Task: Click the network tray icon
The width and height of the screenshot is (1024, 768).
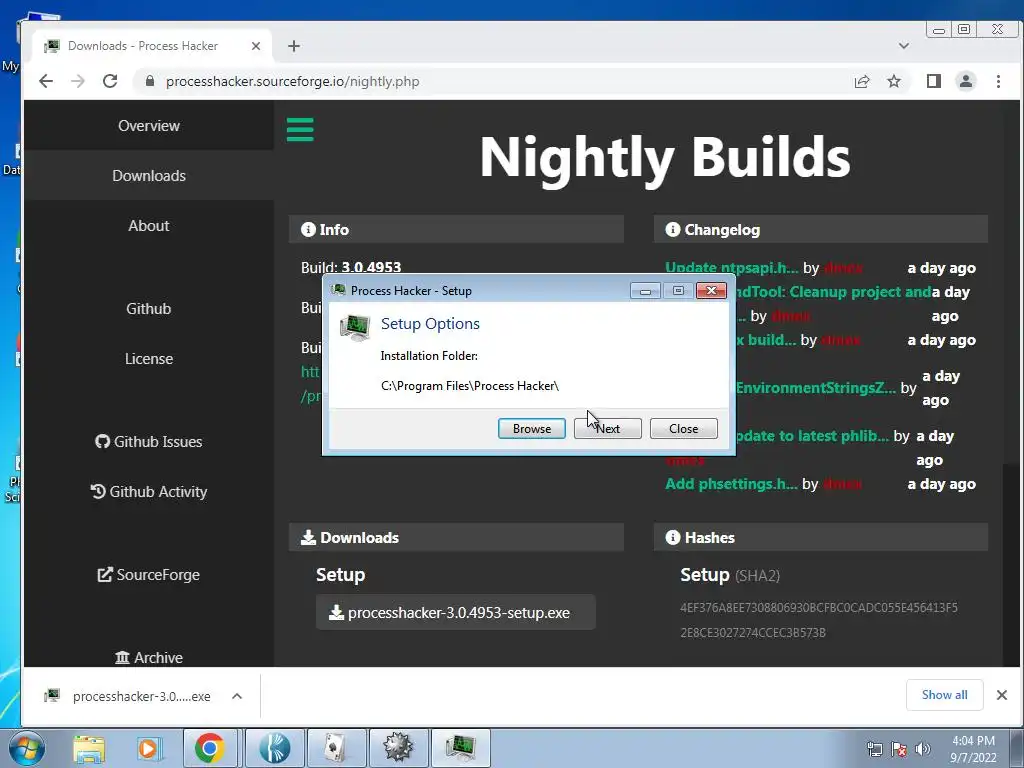Action: [x=874, y=749]
